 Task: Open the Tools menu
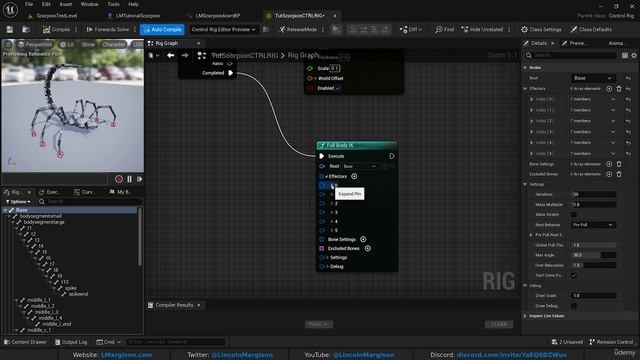coord(113,4)
